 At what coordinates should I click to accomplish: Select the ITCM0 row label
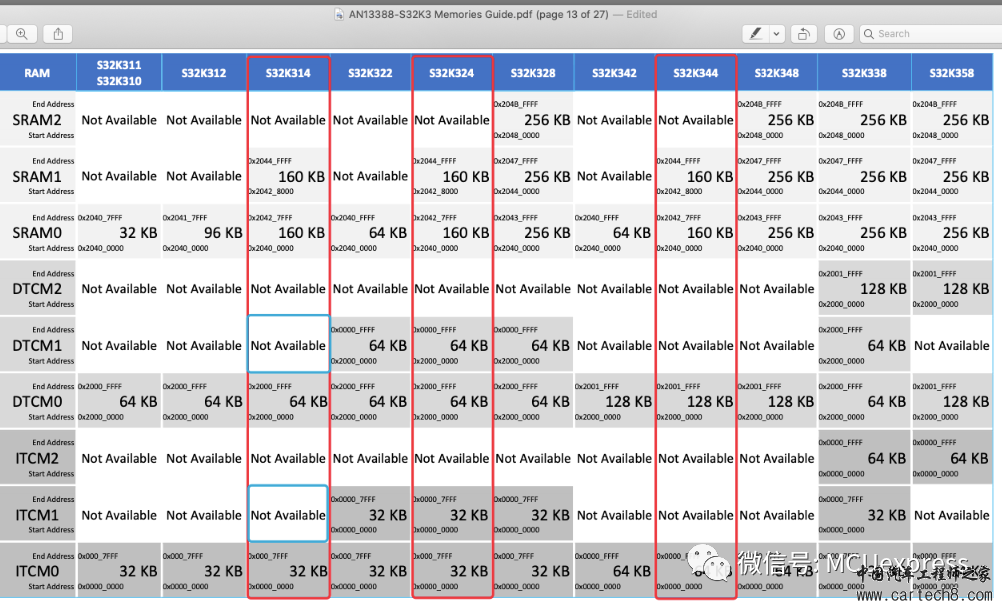(x=37, y=571)
